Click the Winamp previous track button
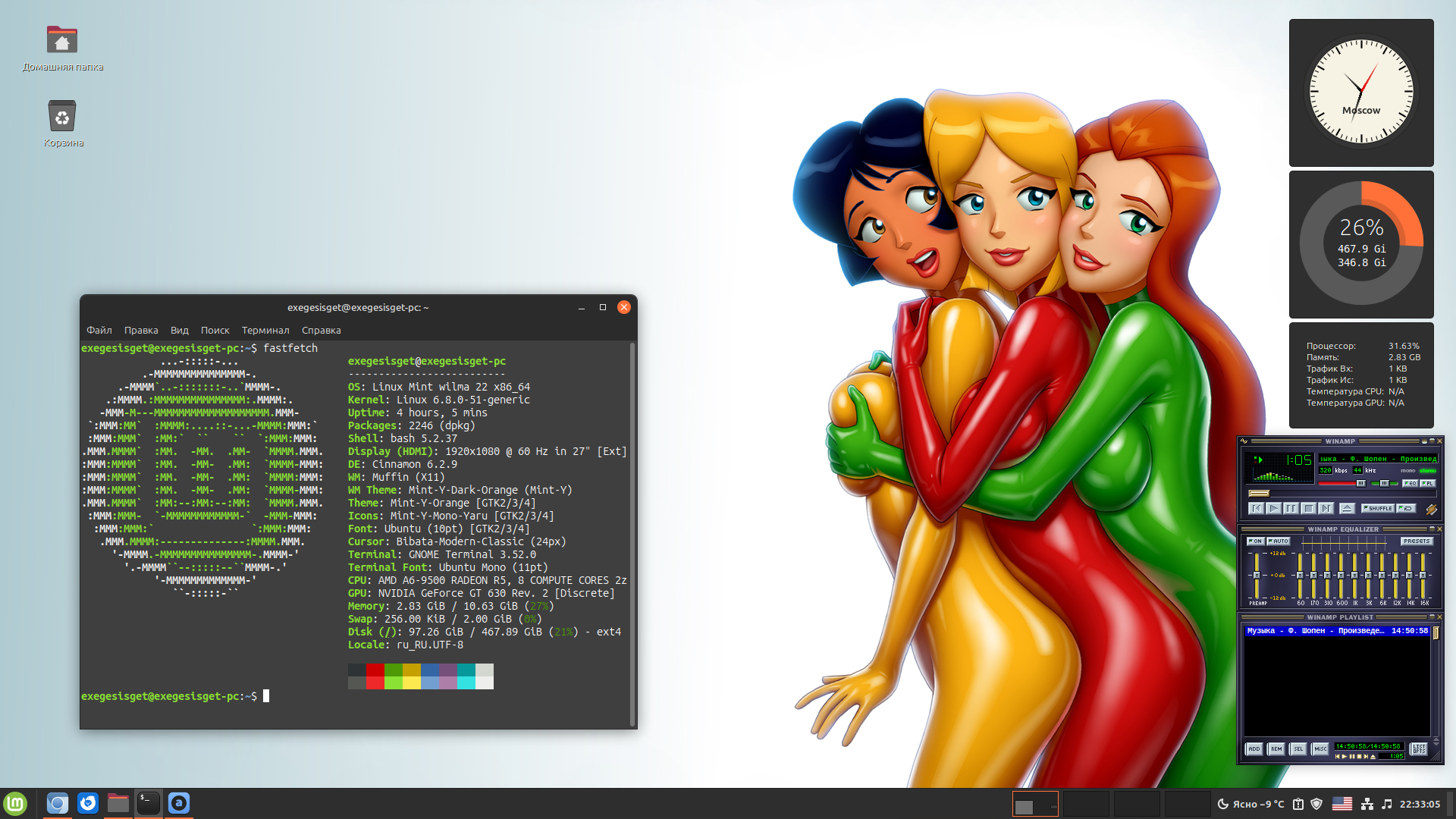This screenshot has height=819, width=1456. (x=1256, y=508)
